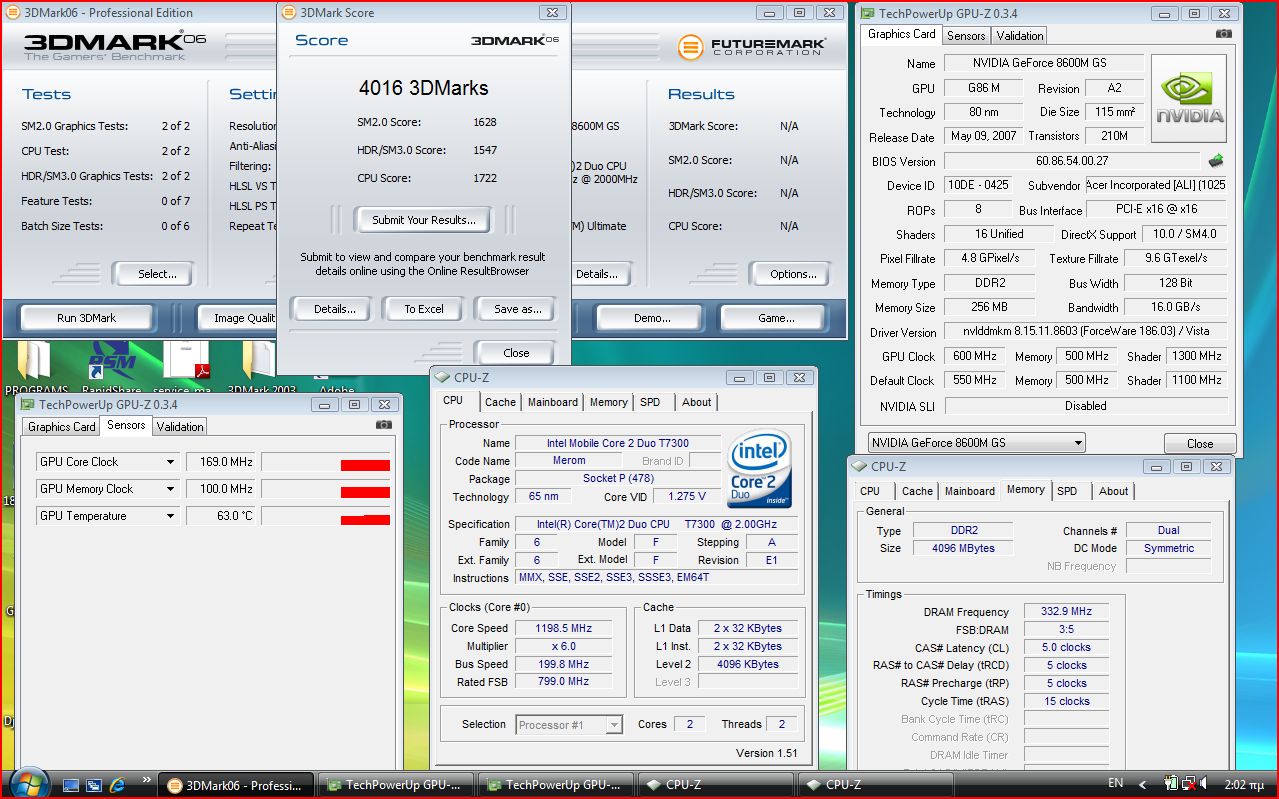Click the Futuremark Corporation logo

click(x=752, y=47)
